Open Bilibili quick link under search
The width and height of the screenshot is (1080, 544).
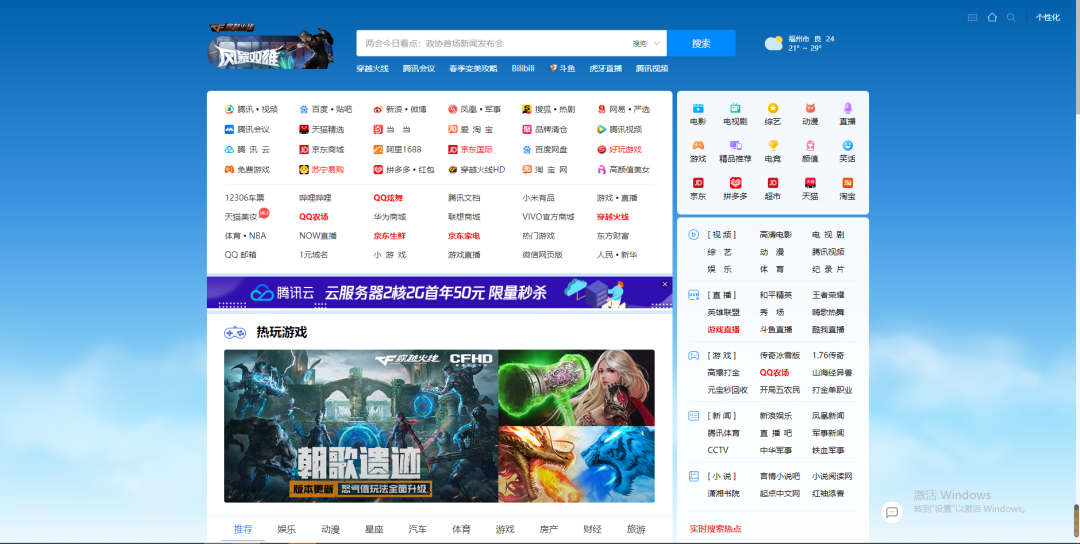click(523, 68)
